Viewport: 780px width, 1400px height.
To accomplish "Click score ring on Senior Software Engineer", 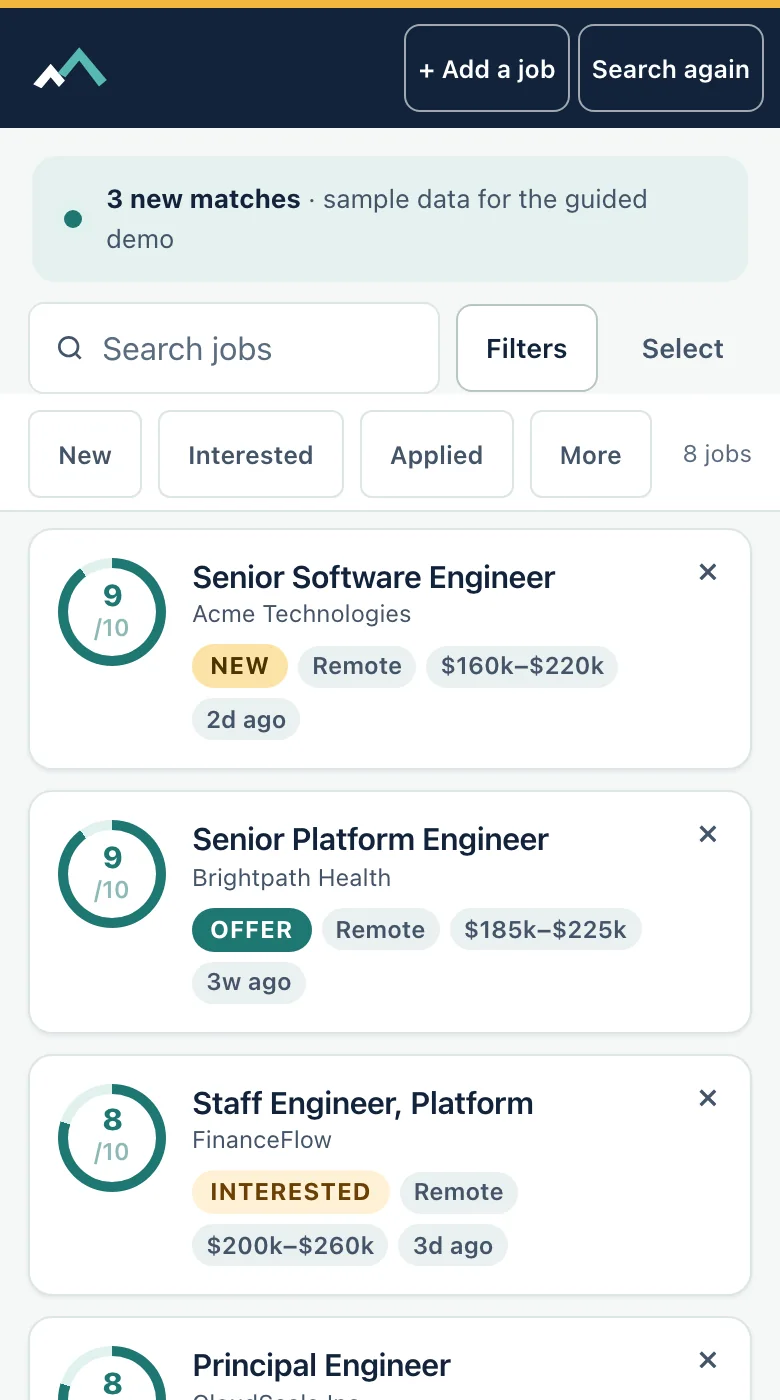I will point(112,612).
